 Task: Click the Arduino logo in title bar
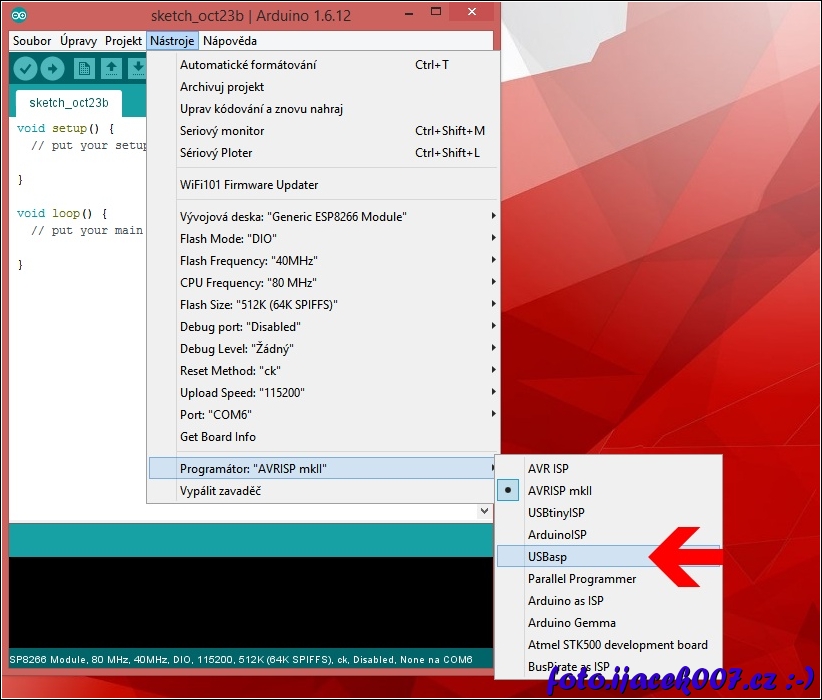tap(20, 16)
